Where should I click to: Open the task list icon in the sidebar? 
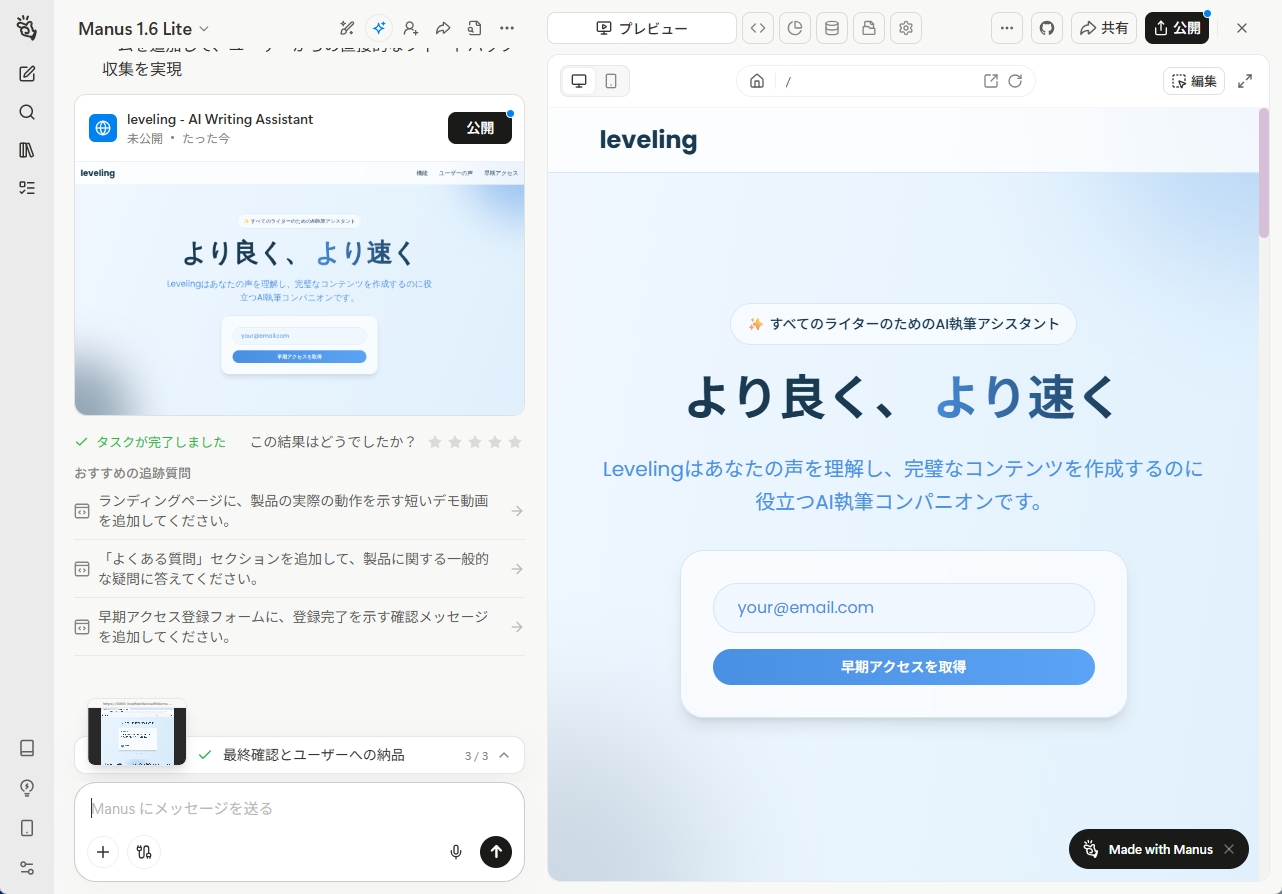tap(27, 188)
